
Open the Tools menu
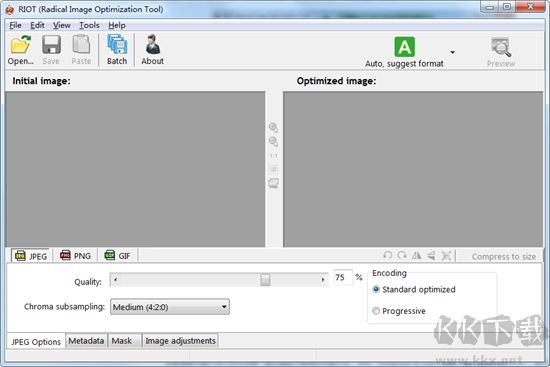click(x=89, y=25)
